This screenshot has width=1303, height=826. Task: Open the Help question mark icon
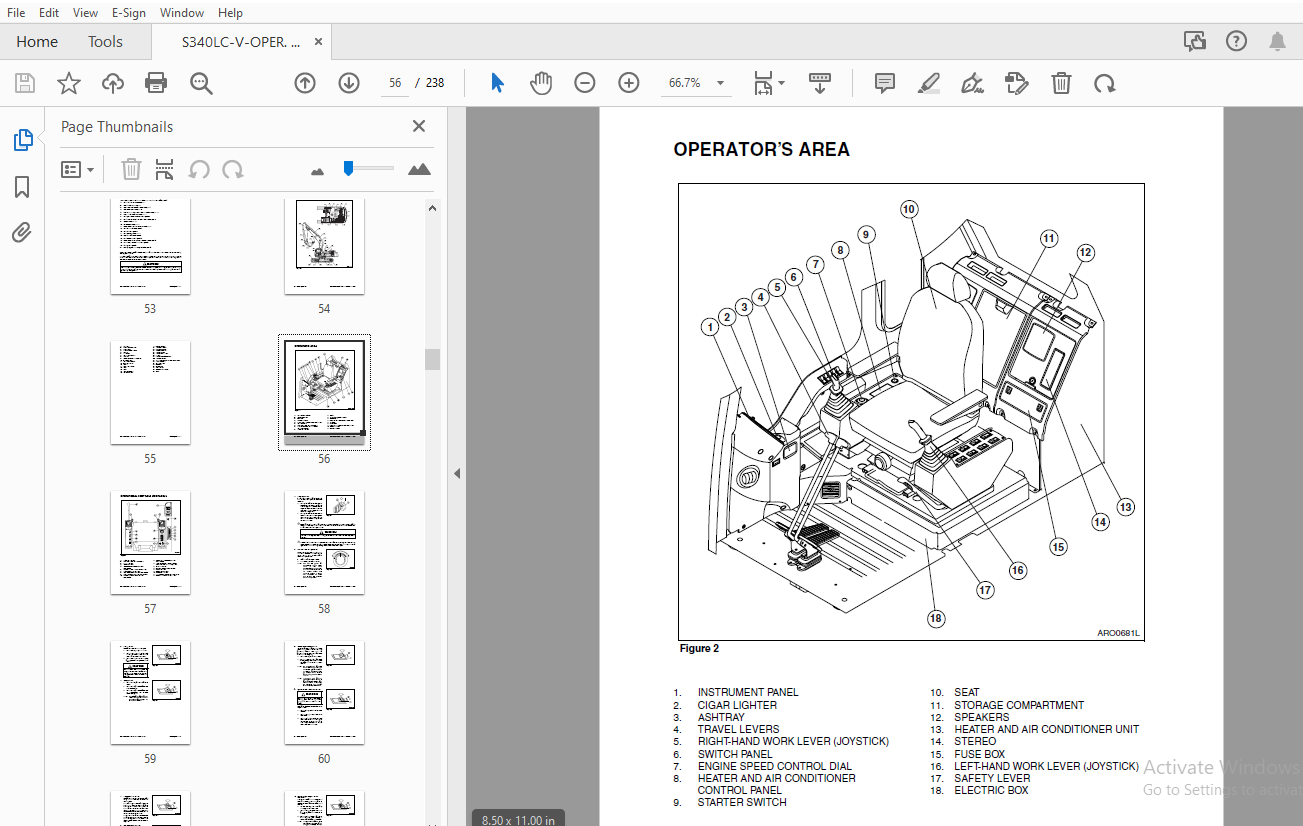pyautogui.click(x=1236, y=41)
